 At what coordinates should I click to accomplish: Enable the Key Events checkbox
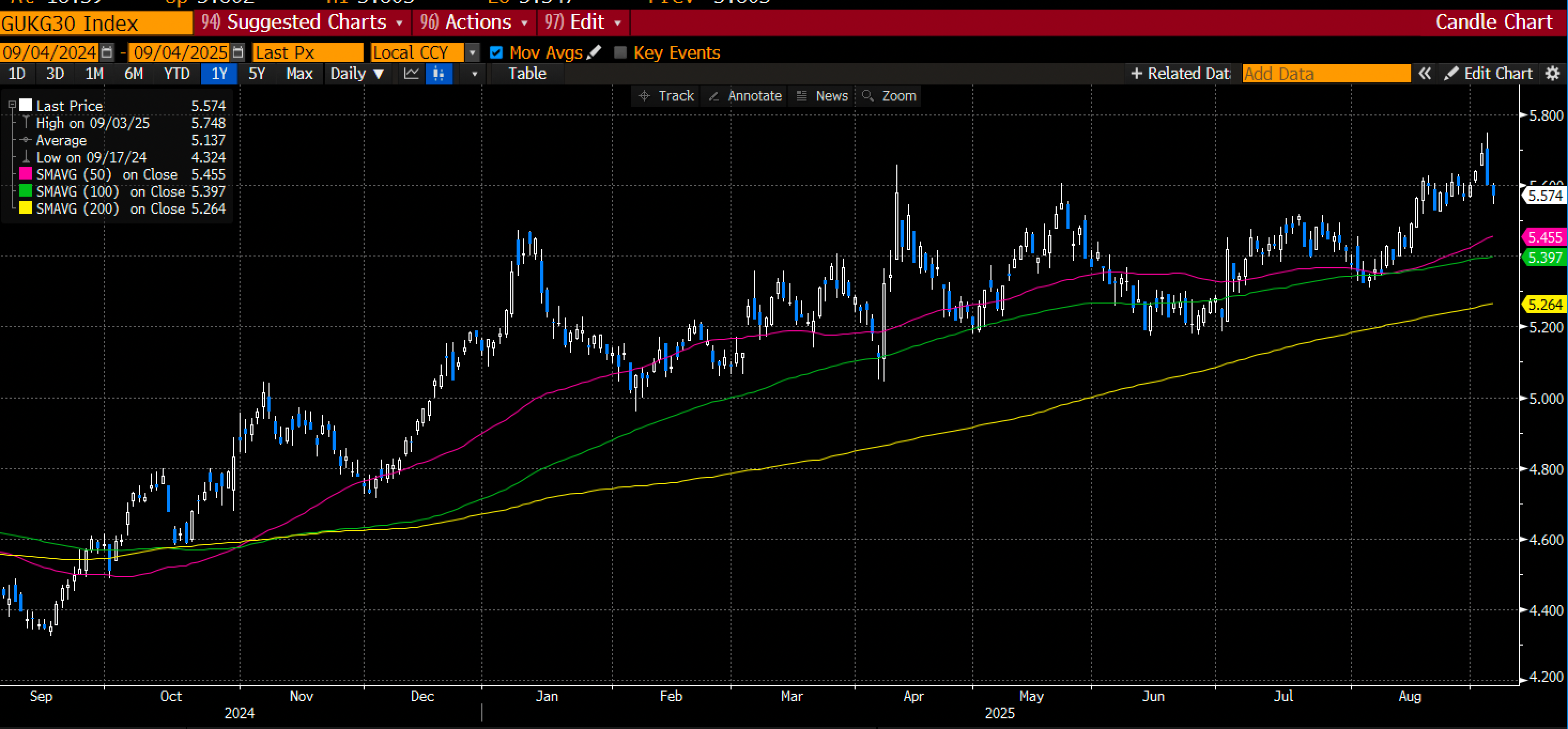(620, 52)
